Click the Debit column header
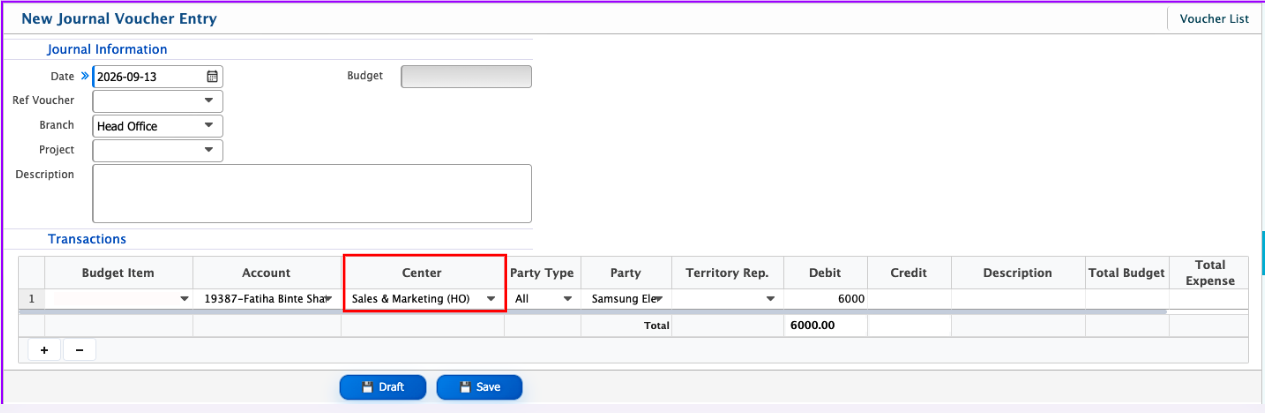This screenshot has height=413, width=1265. point(825,273)
